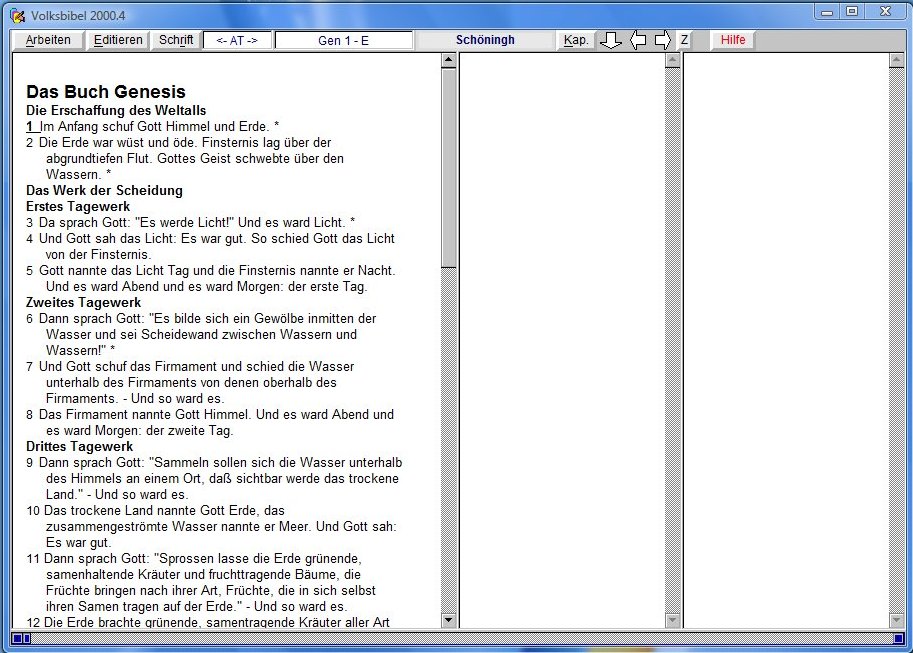The width and height of the screenshot is (913, 653).
Task: Select verse 10 'Das trockene Land nannte'
Action: click(x=211, y=527)
